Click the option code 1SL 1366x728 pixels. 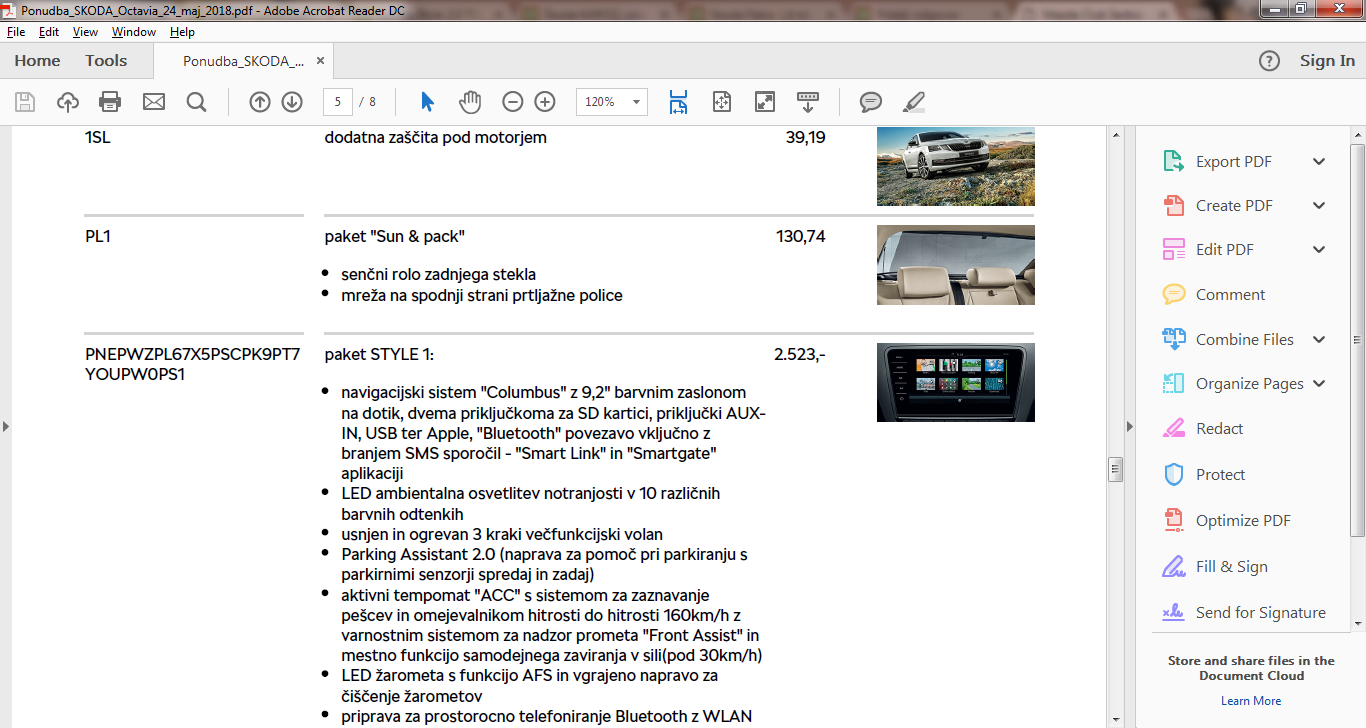coord(98,138)
